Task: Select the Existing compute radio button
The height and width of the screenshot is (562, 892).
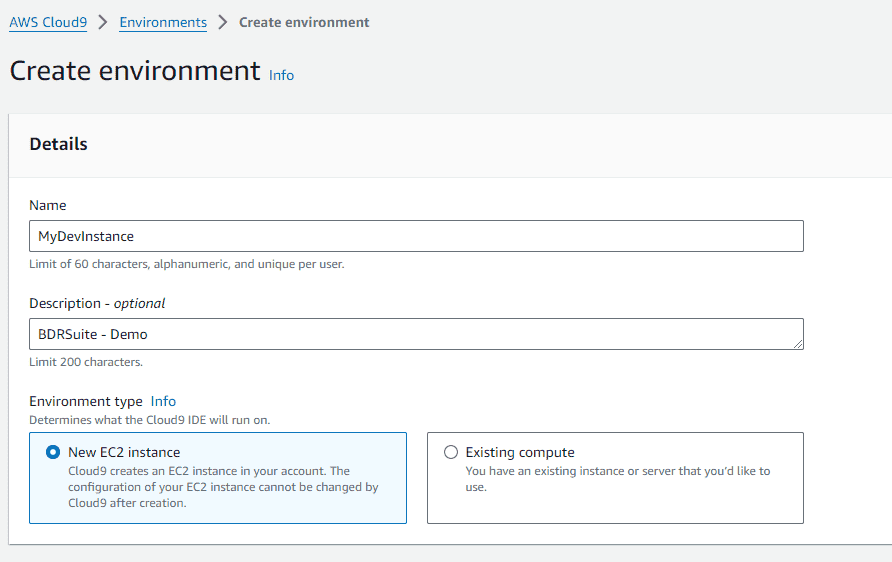Action: pyautogui.click(x=451, y=452)
